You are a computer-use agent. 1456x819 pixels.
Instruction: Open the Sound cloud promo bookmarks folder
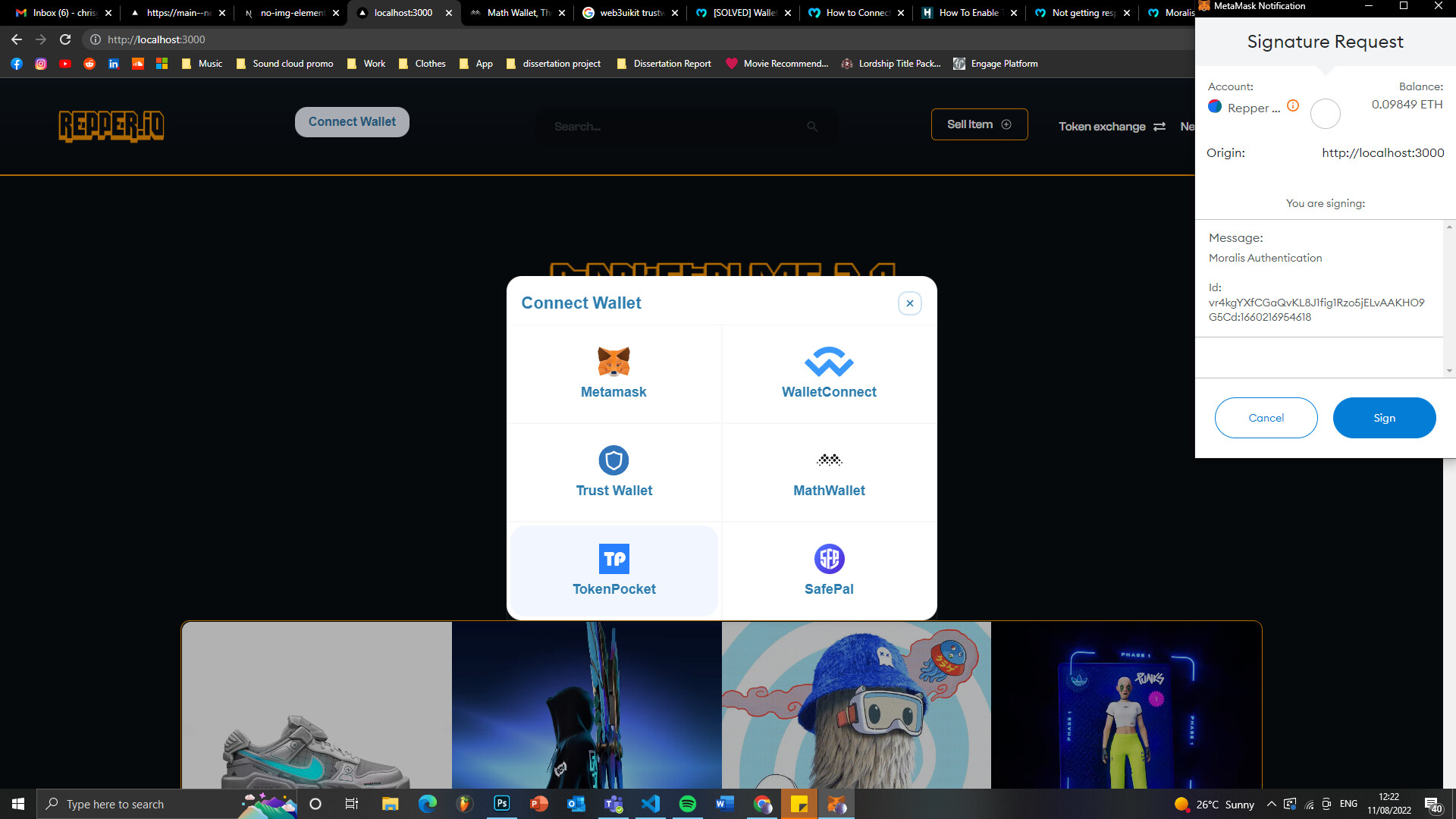(284, 64)
